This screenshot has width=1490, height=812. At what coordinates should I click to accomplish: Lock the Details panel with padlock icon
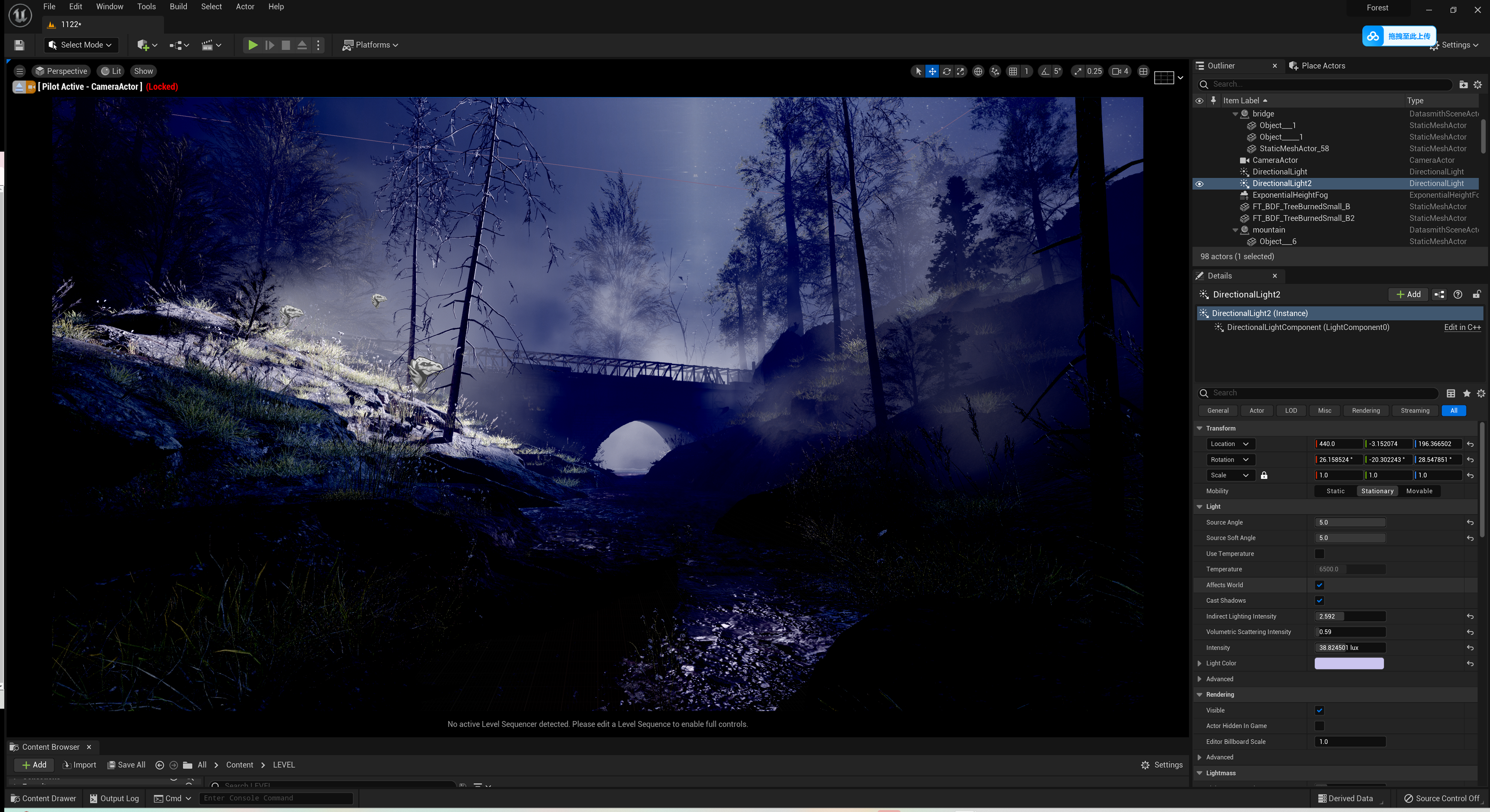pos(1477,294)
